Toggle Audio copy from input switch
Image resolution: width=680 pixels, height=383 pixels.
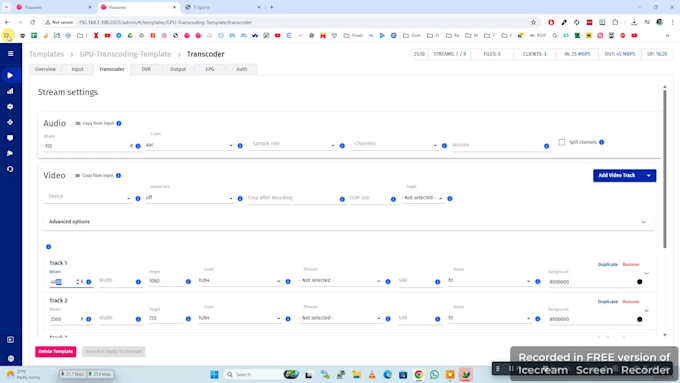click(x=77, y=124)
